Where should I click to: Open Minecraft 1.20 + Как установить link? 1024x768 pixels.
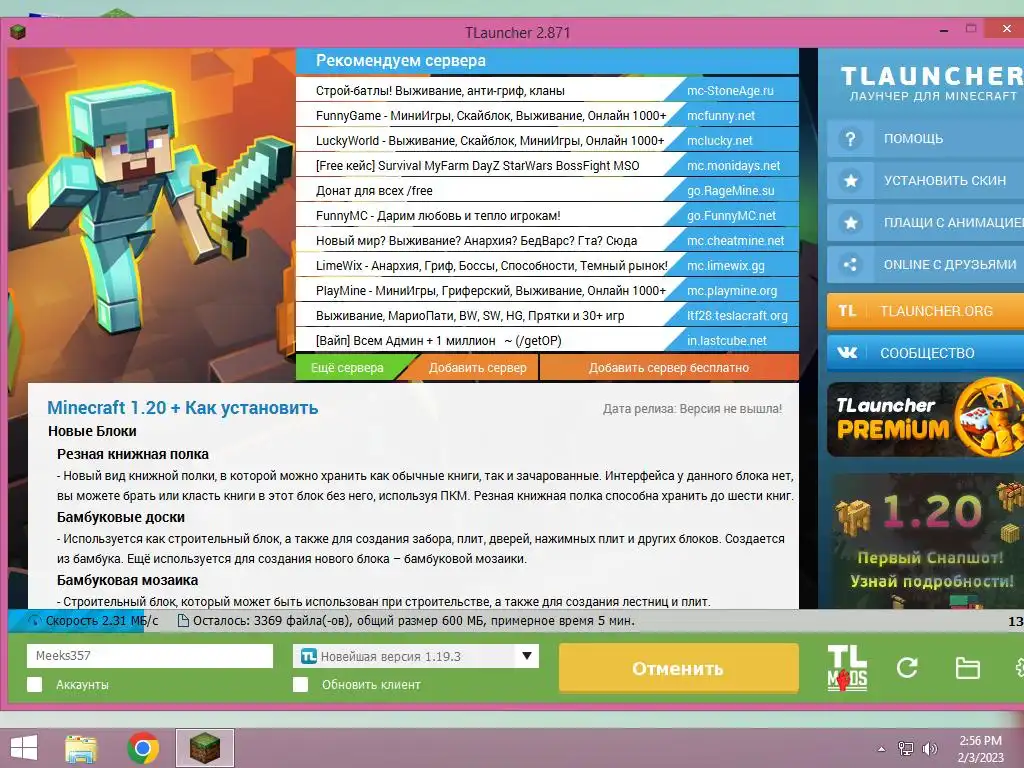(x=183, y=408)
